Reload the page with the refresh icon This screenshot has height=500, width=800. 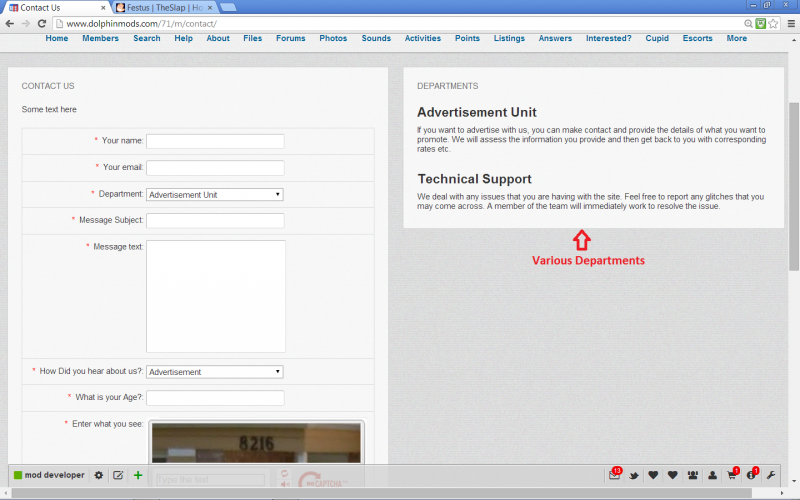(x=42, y=23)
